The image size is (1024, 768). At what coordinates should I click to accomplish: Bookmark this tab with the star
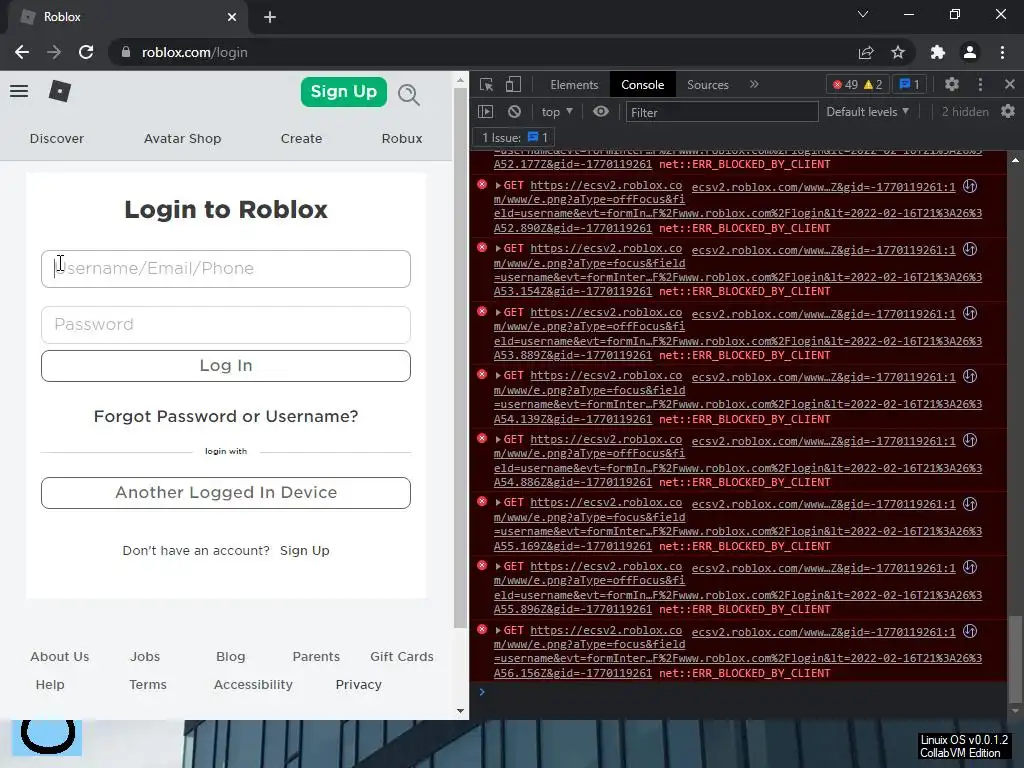pos(898,52)
